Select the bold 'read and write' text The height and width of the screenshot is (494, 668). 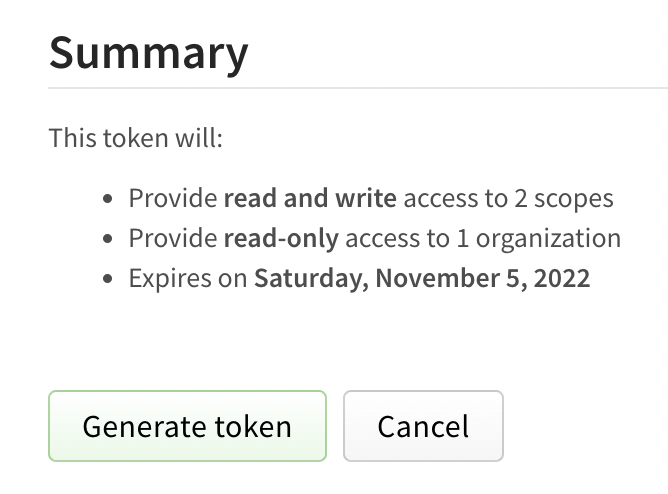click(310, 198)
